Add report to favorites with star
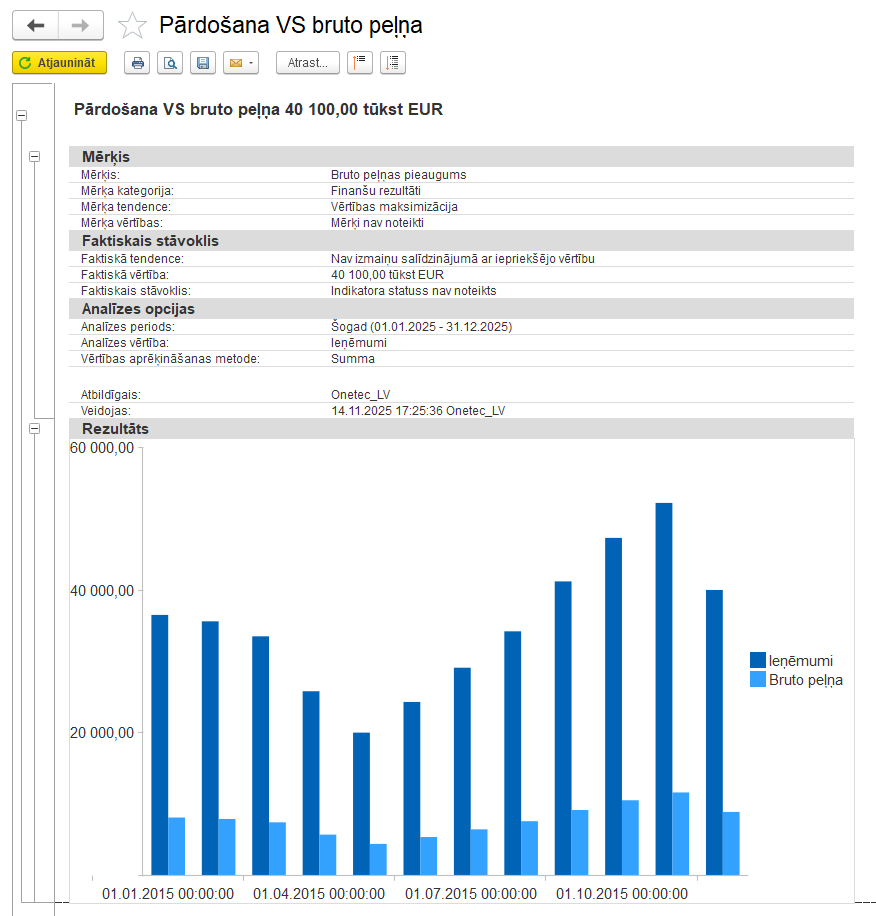 coord(132,26)
